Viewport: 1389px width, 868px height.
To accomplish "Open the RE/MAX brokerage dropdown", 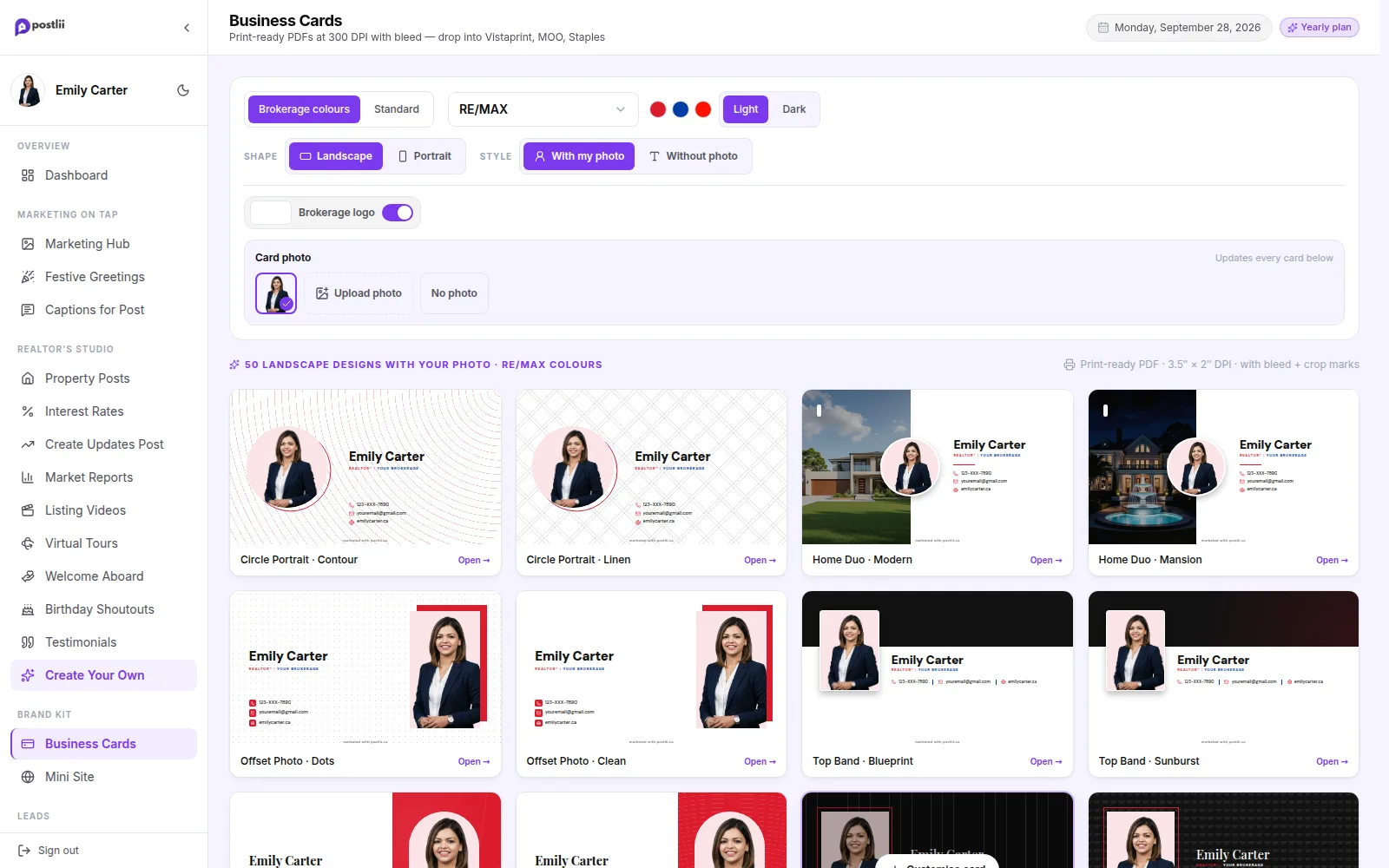I will (x=542, y=109).
